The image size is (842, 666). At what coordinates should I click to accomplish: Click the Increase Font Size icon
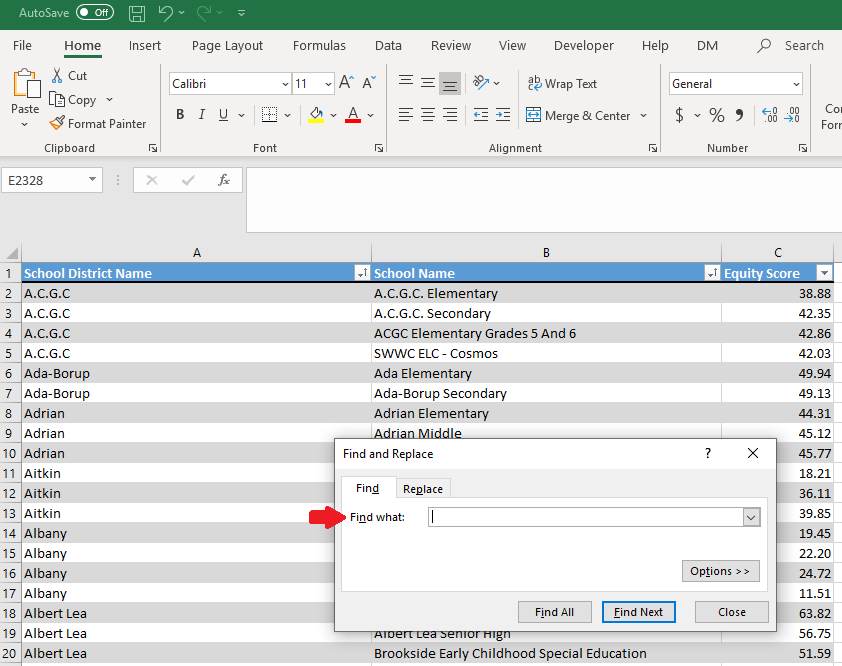pyautogui.click(x=346, y=84)
